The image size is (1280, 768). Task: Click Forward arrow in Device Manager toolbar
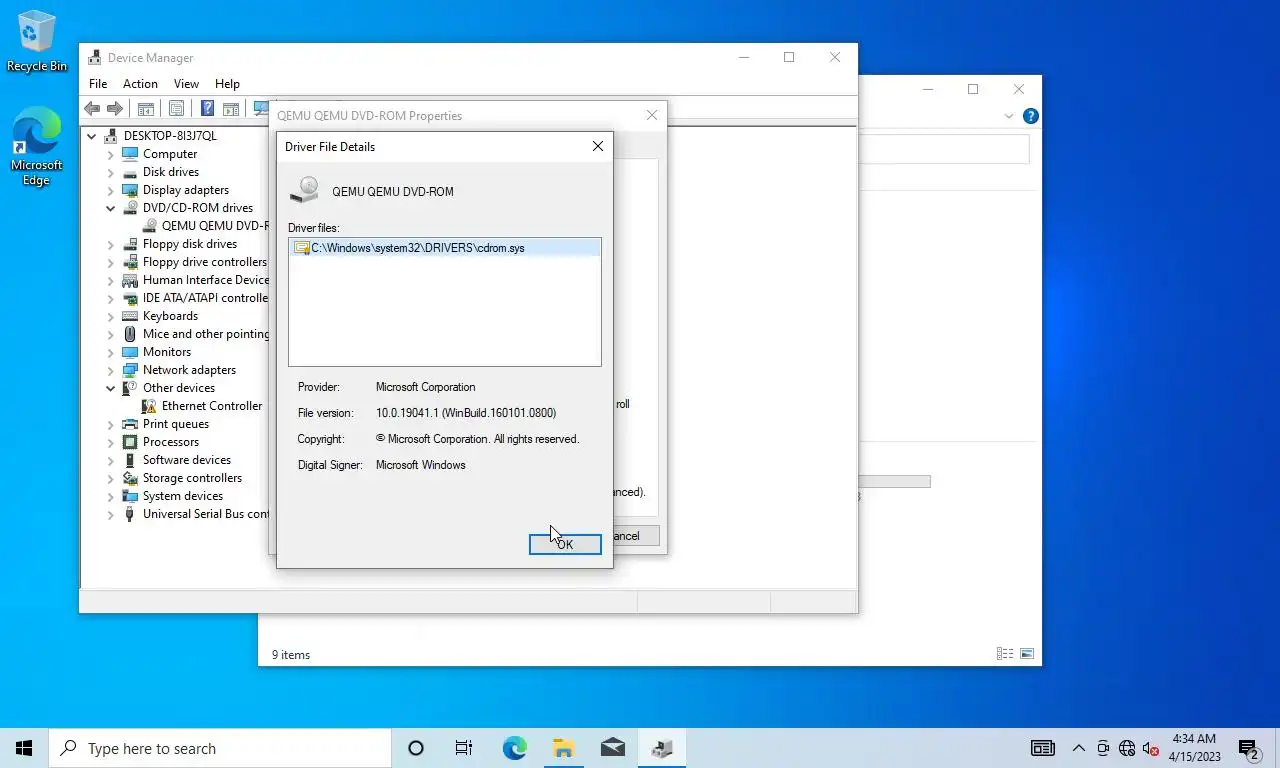(115, 108)
